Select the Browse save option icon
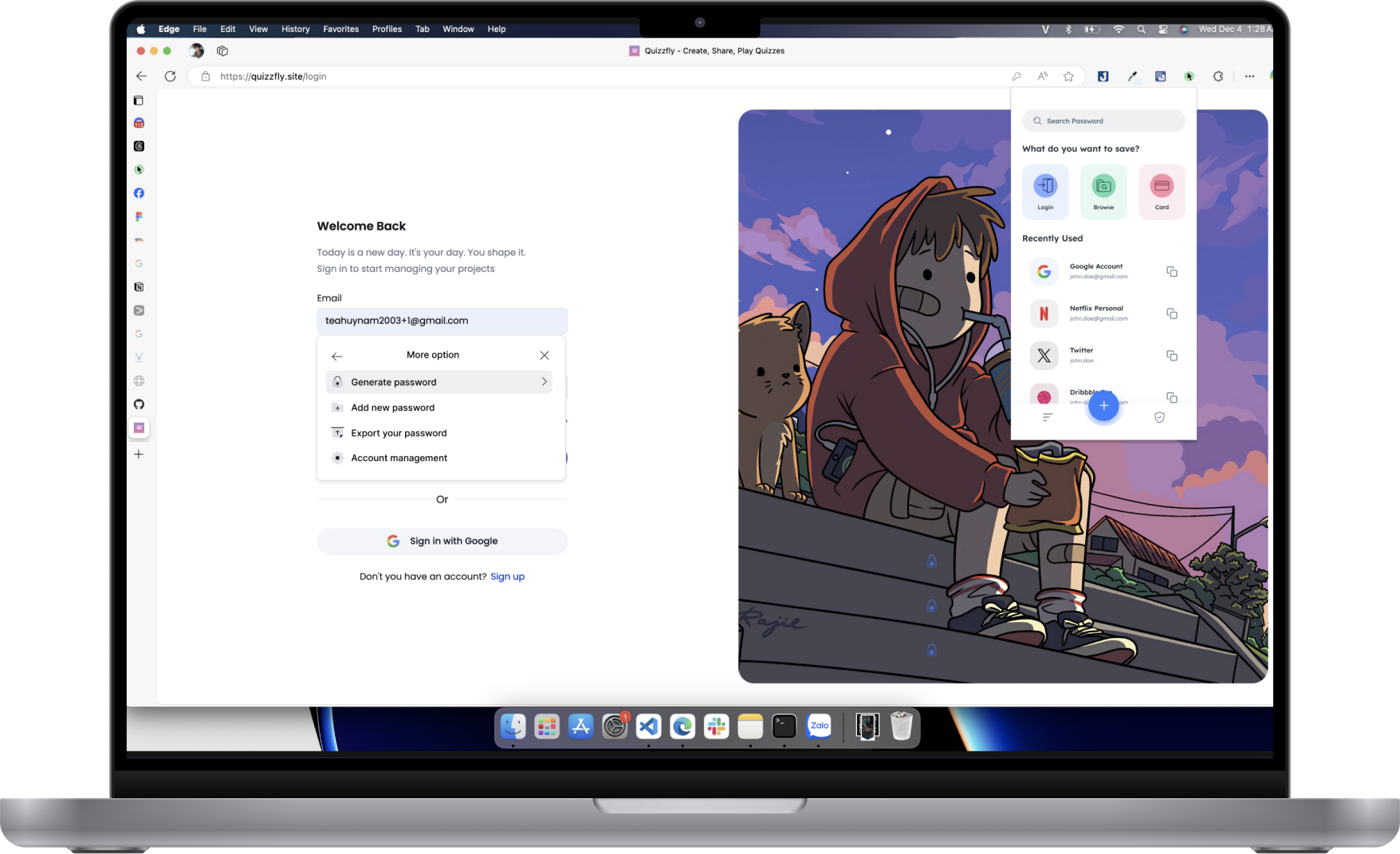Screen dimensions: 1400x854 (x=1103, y=187)
